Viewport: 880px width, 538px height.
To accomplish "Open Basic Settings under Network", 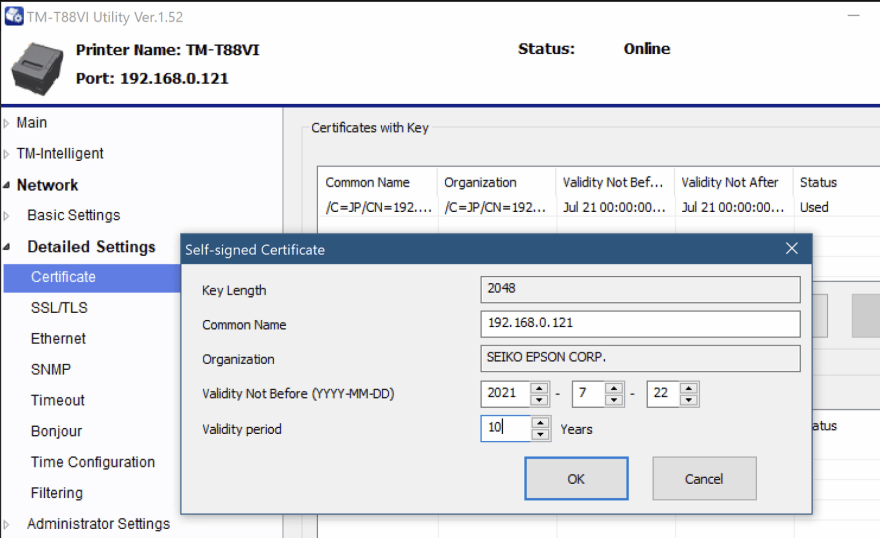I will [x=74, y=215].
